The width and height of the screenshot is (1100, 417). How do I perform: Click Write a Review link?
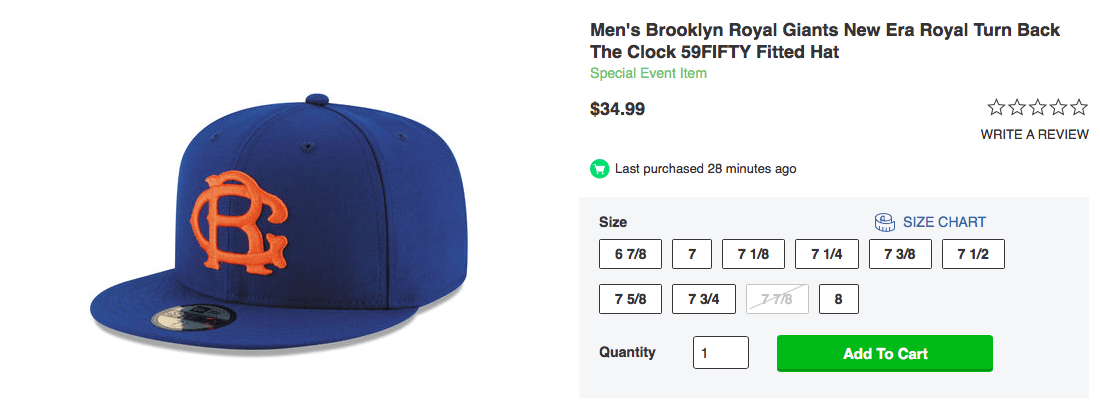coord(1034,134)
